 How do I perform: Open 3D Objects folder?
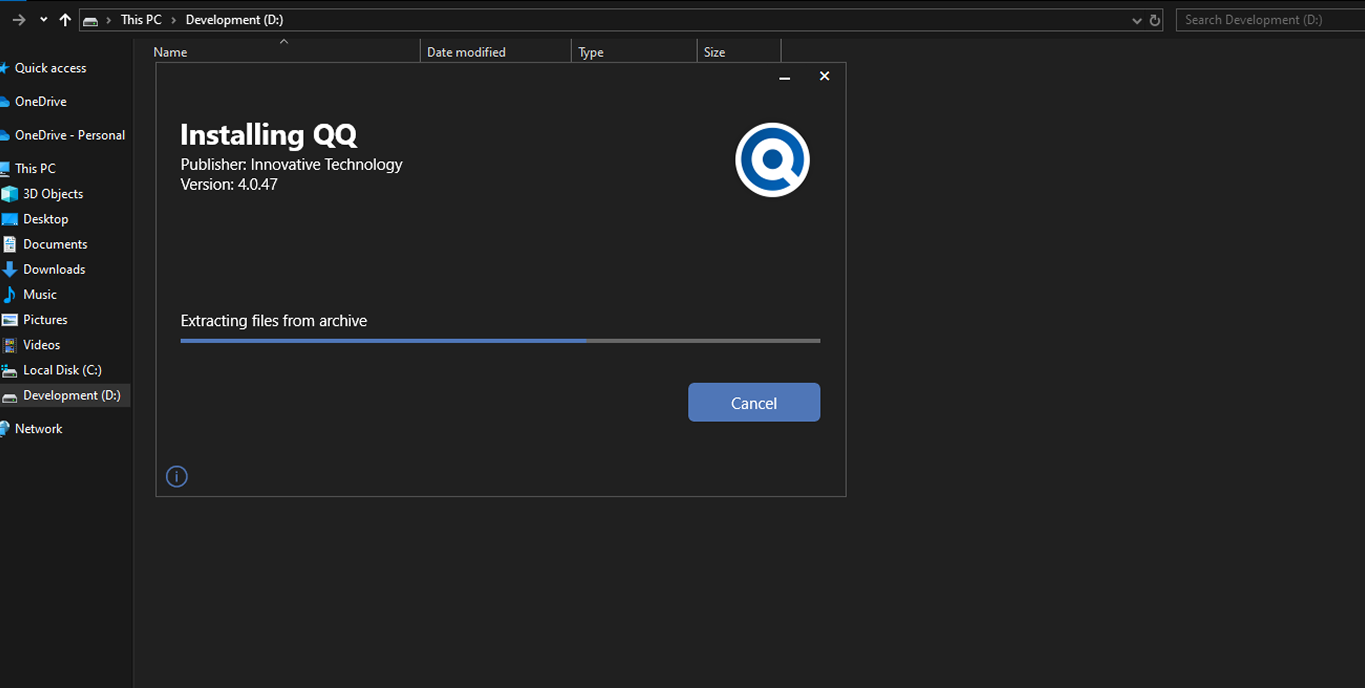pyautogui.click(x=53, y=194)
